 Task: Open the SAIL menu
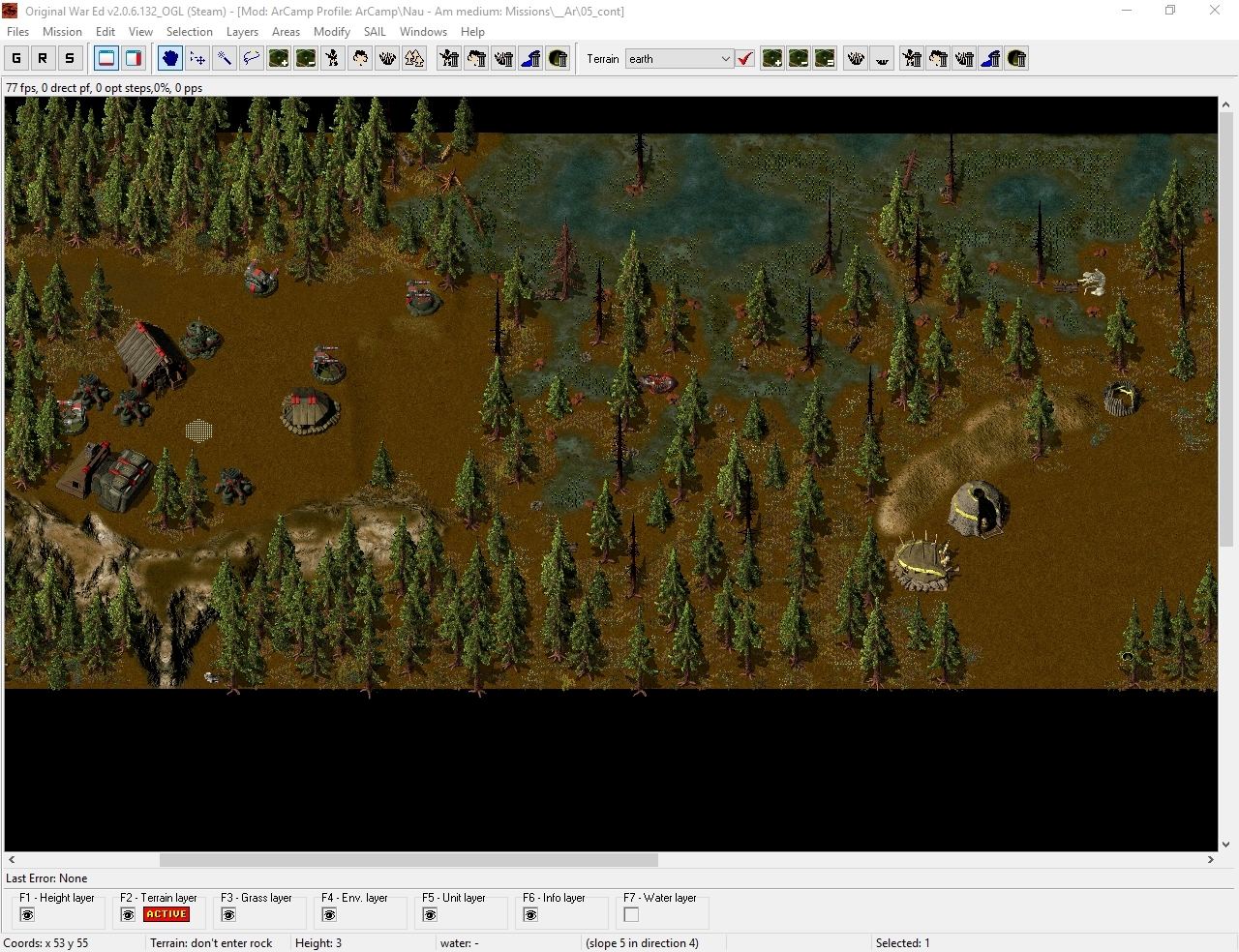pyautogui.click(x=375, y=32)
